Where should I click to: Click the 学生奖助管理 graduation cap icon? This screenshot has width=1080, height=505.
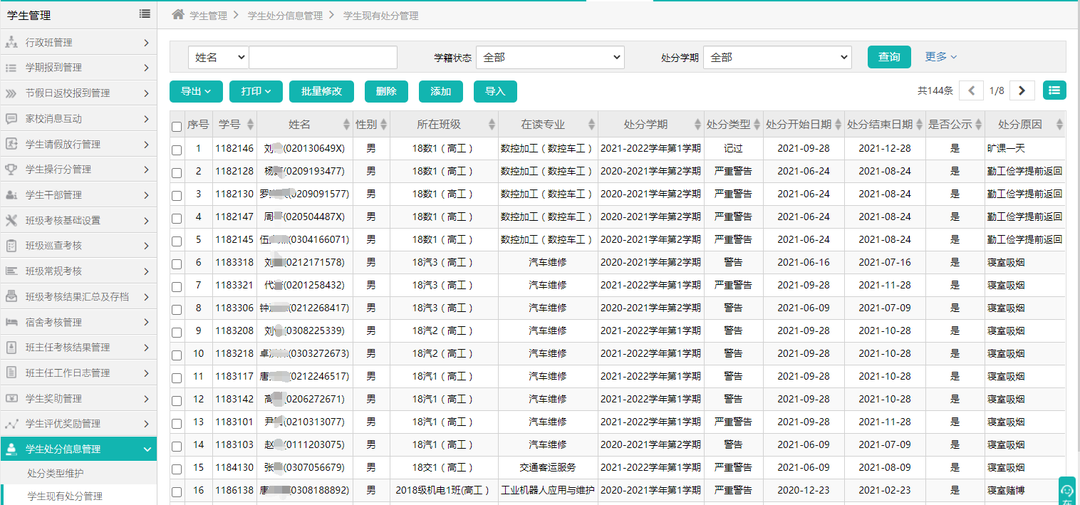point(12,398)
